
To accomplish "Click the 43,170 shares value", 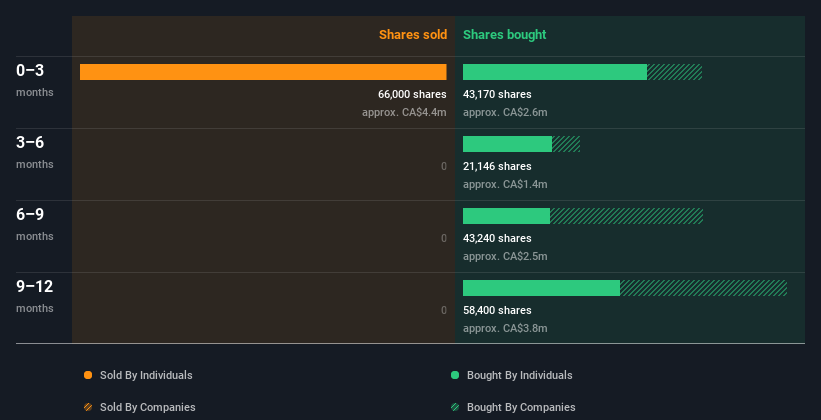I will tap(497, 94).
